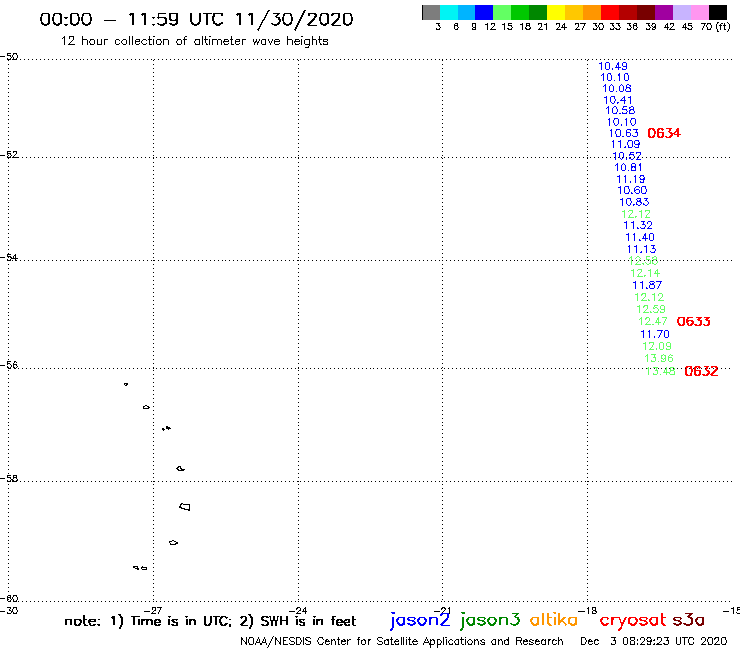Click wave height value 10.41
Image resolution: width=740 pixels, height=650 pixels.
click(618, 100)
